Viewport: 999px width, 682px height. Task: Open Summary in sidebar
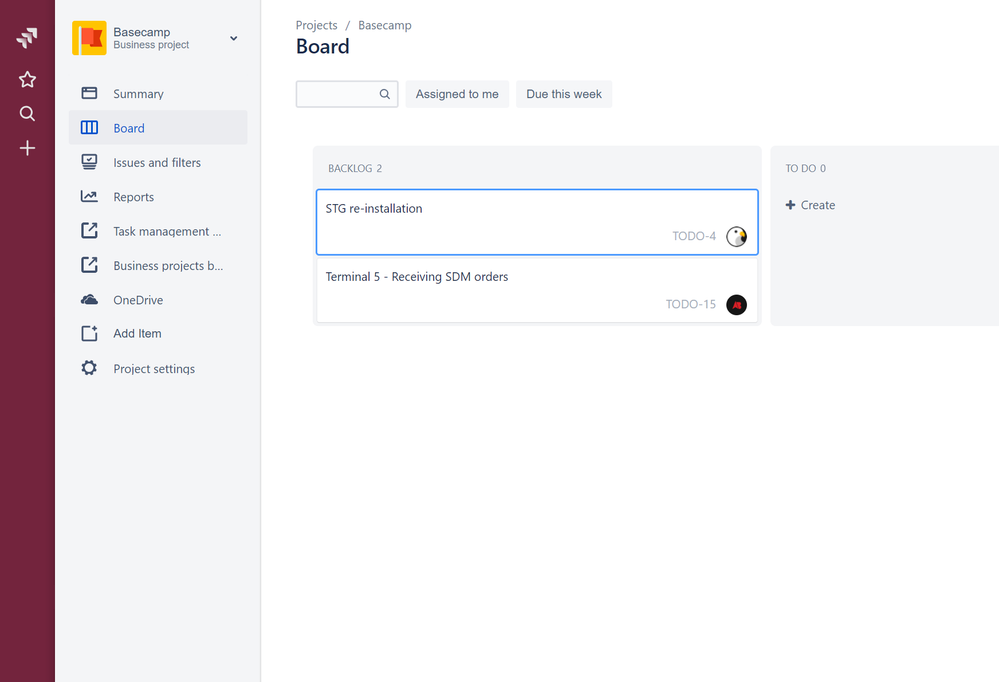pyautogui.click(x=158, y=93)
